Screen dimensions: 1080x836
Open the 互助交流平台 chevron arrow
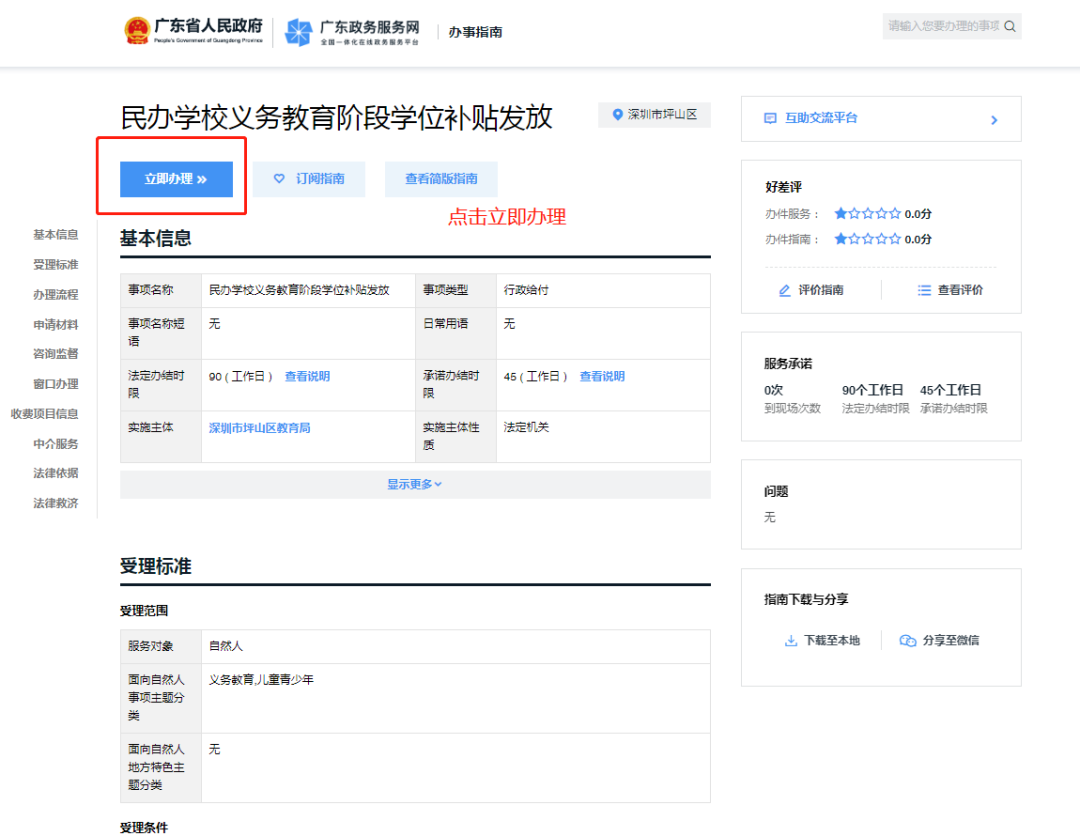(x=994, y=118)
